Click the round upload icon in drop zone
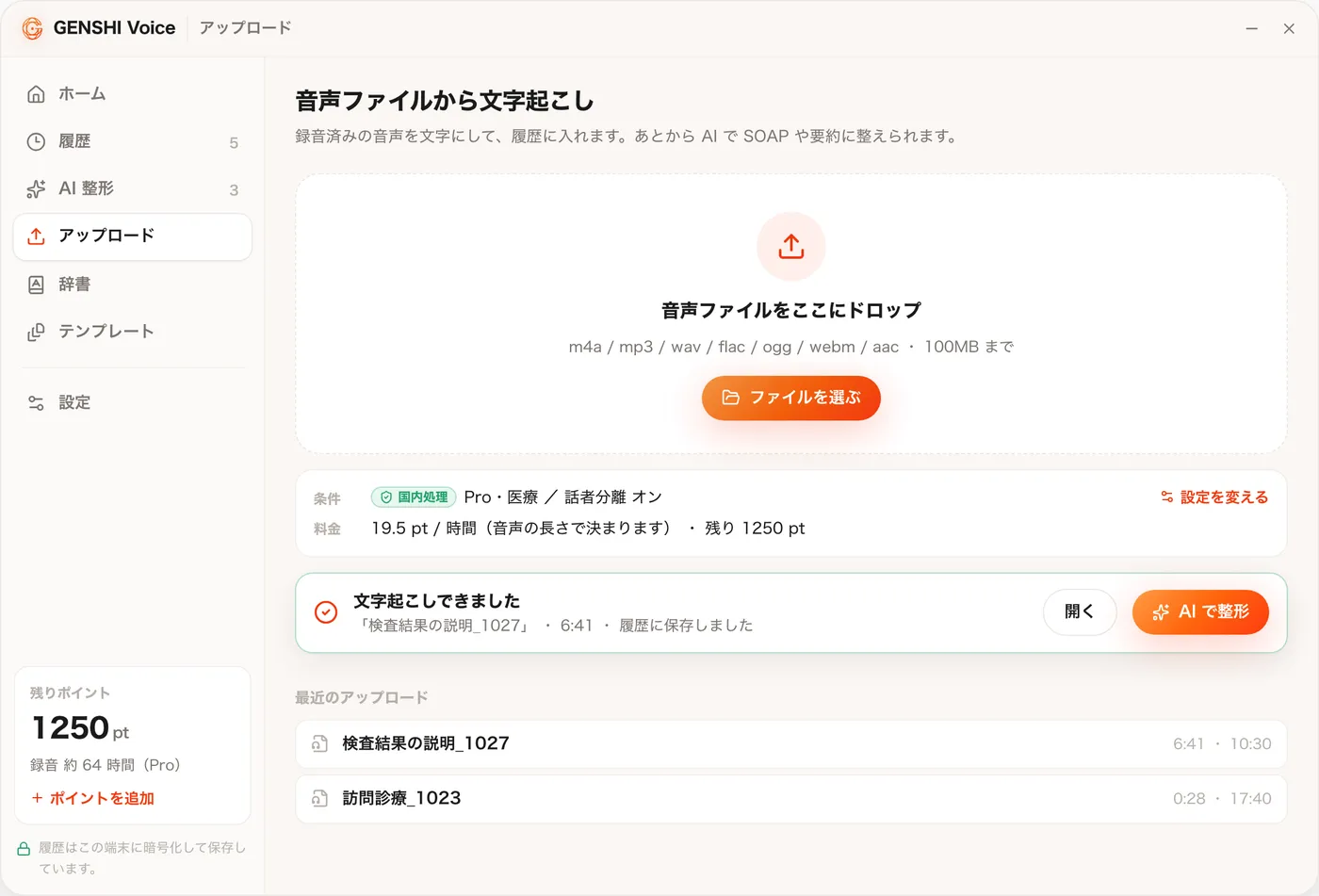This screenshot has width=1319, height=896. pyautogui.click(x=791, y=247)
